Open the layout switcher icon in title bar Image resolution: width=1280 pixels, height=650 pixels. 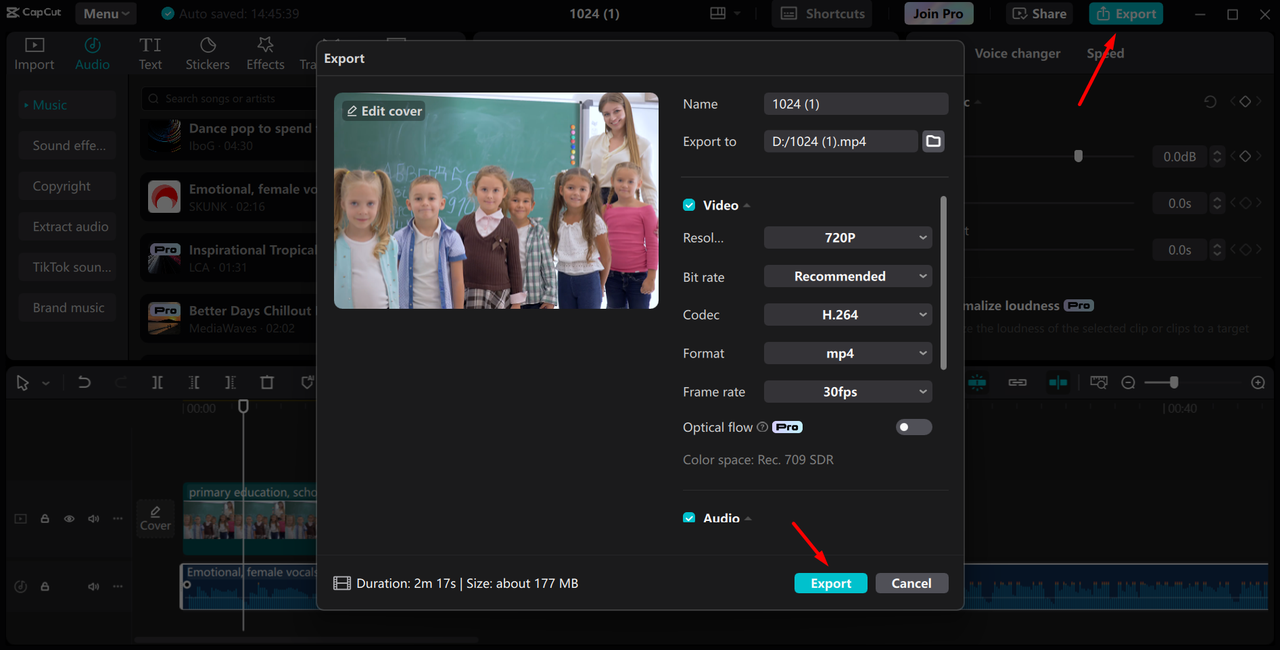(x=717, y=13)
